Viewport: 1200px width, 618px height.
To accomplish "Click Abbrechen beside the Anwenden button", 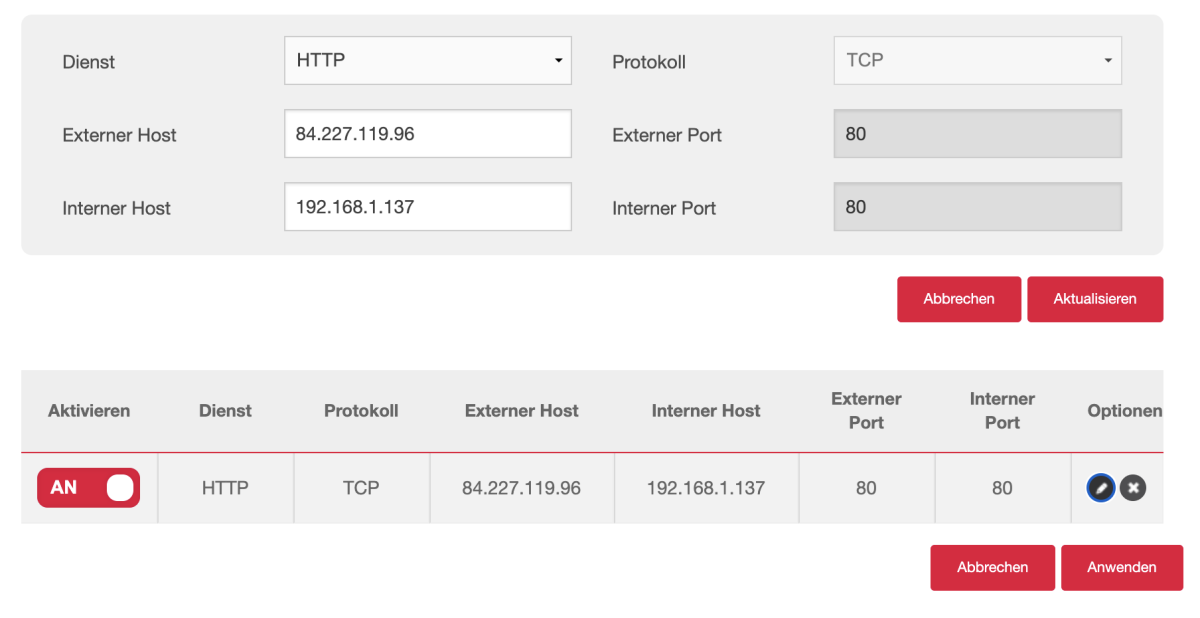I will click(993, 567).
